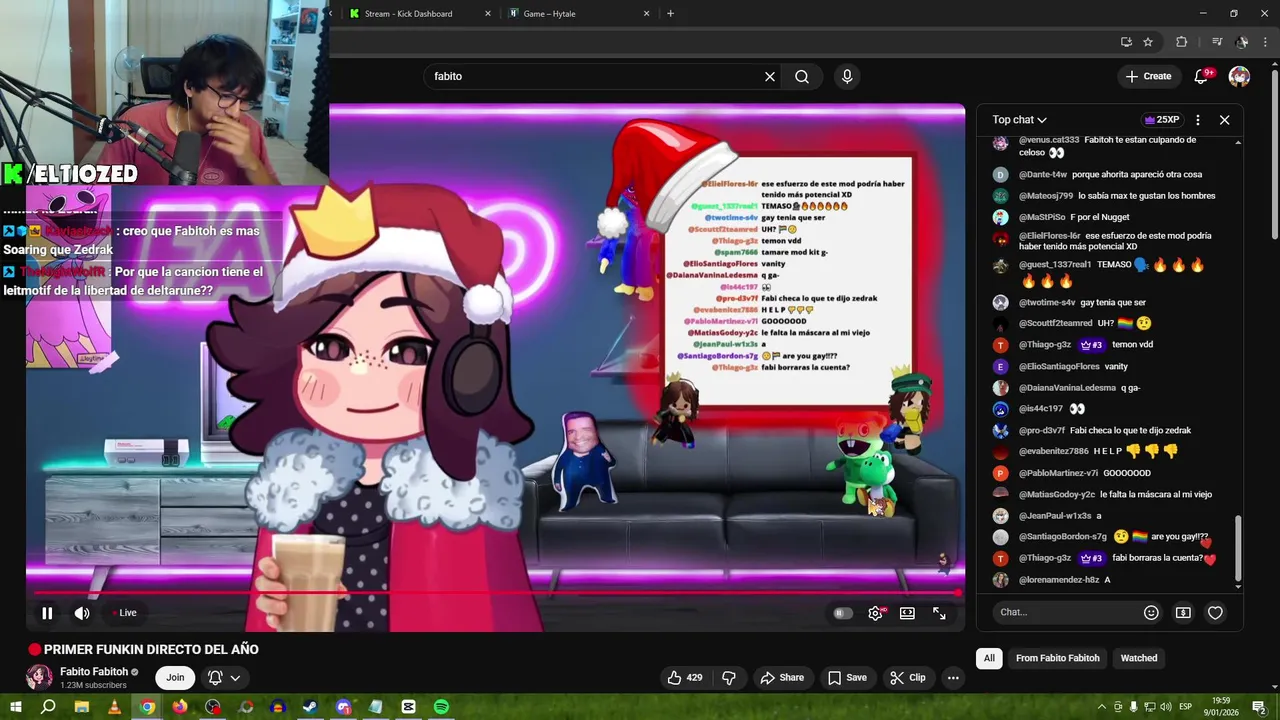
Task: Select the Watched filter chip
Action: pyautogui.click(x=1138, y=658)
